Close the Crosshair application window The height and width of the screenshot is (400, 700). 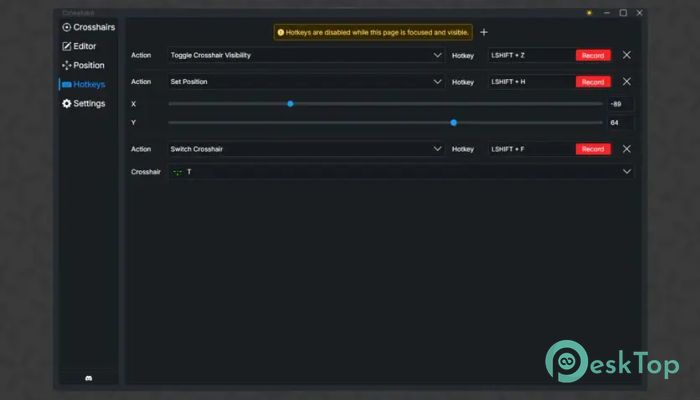tap(639, 13)
